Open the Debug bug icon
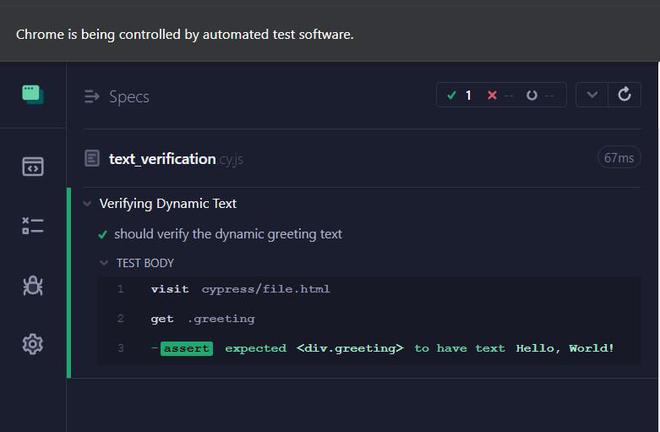The width and height of the screenshot is (660, 432). click(32, 285)
